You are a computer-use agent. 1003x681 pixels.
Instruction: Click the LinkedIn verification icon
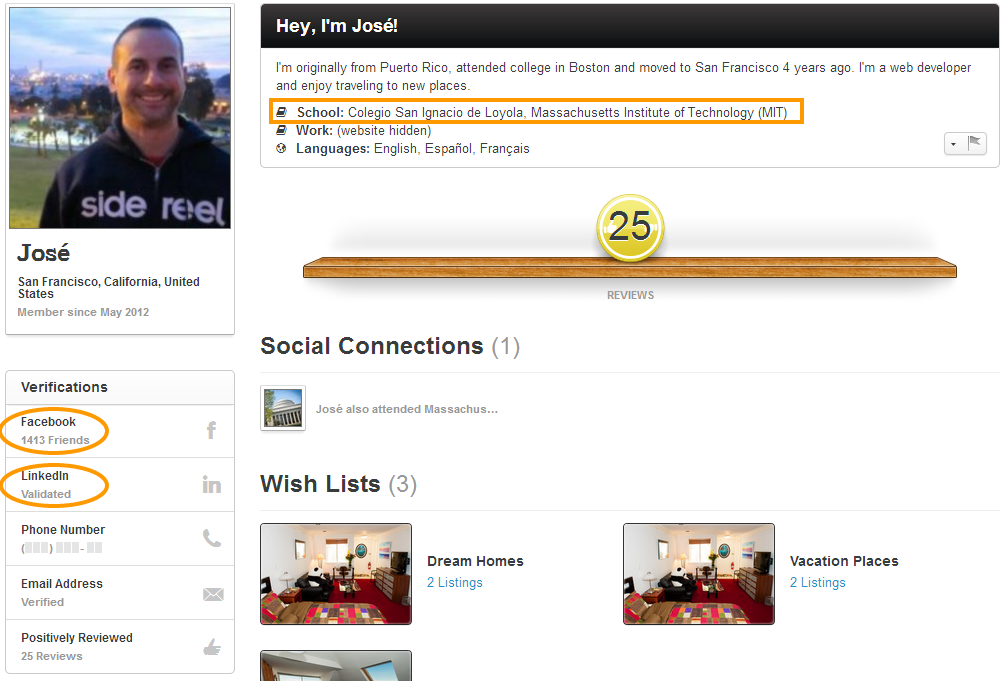point(211,485)
